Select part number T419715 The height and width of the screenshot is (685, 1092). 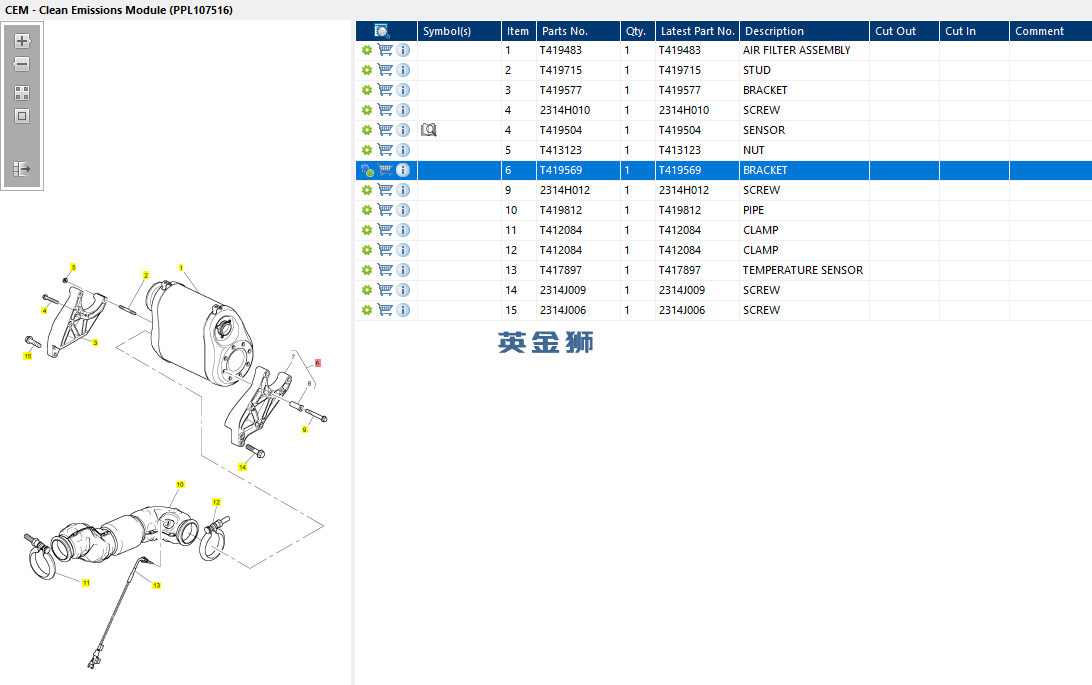click(561, 70)
